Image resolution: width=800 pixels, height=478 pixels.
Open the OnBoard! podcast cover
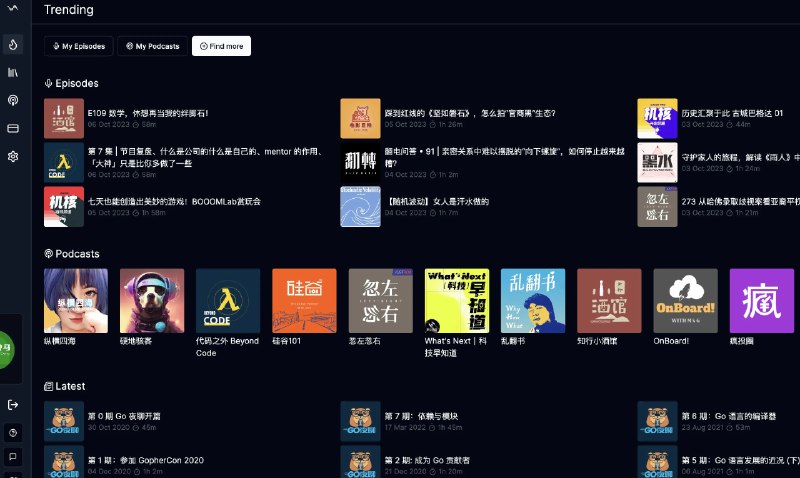[x=686, y=301]
